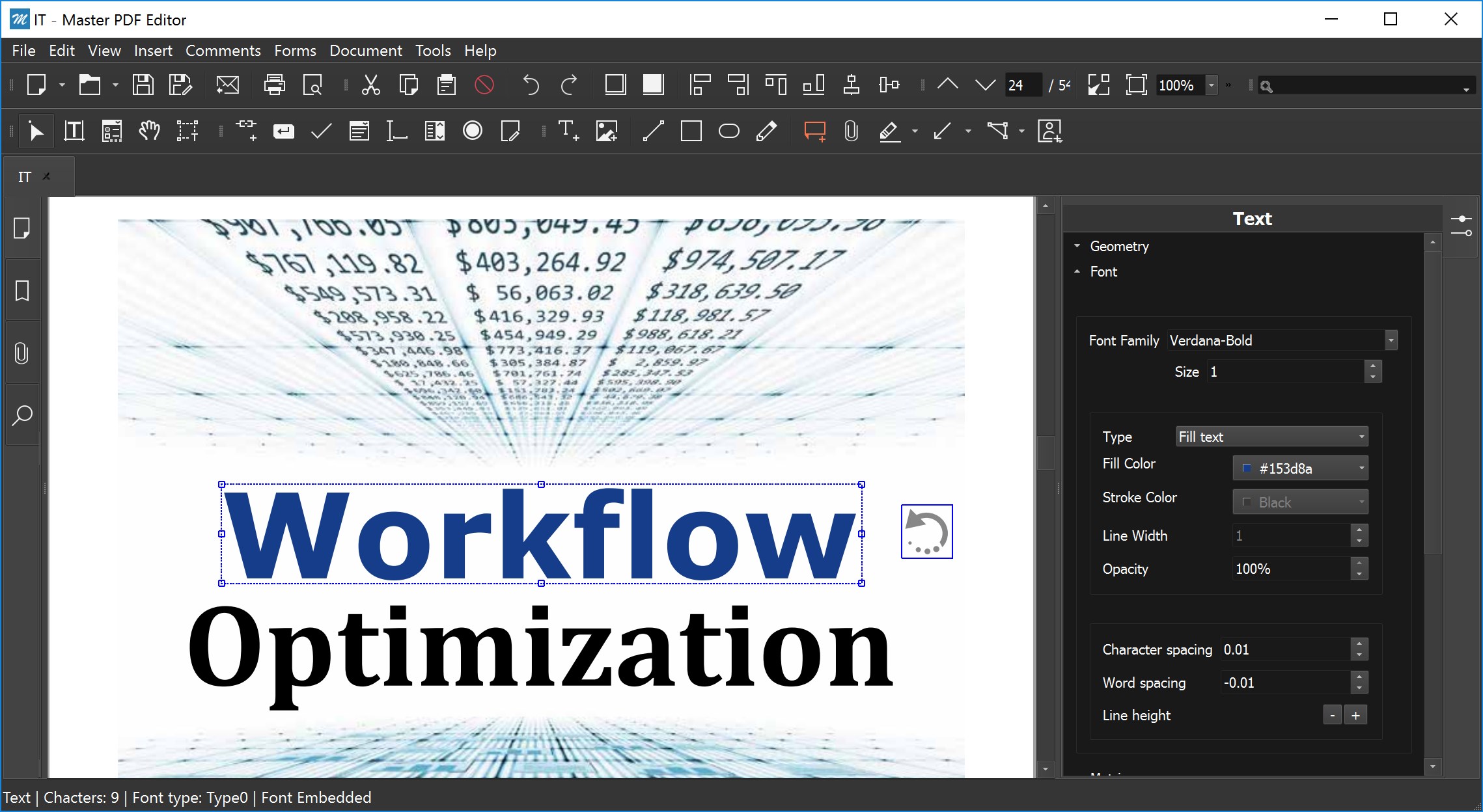Screen dimensions: 1483x812
Task: Click the Line height plus button
Action: pos(1355,715)
